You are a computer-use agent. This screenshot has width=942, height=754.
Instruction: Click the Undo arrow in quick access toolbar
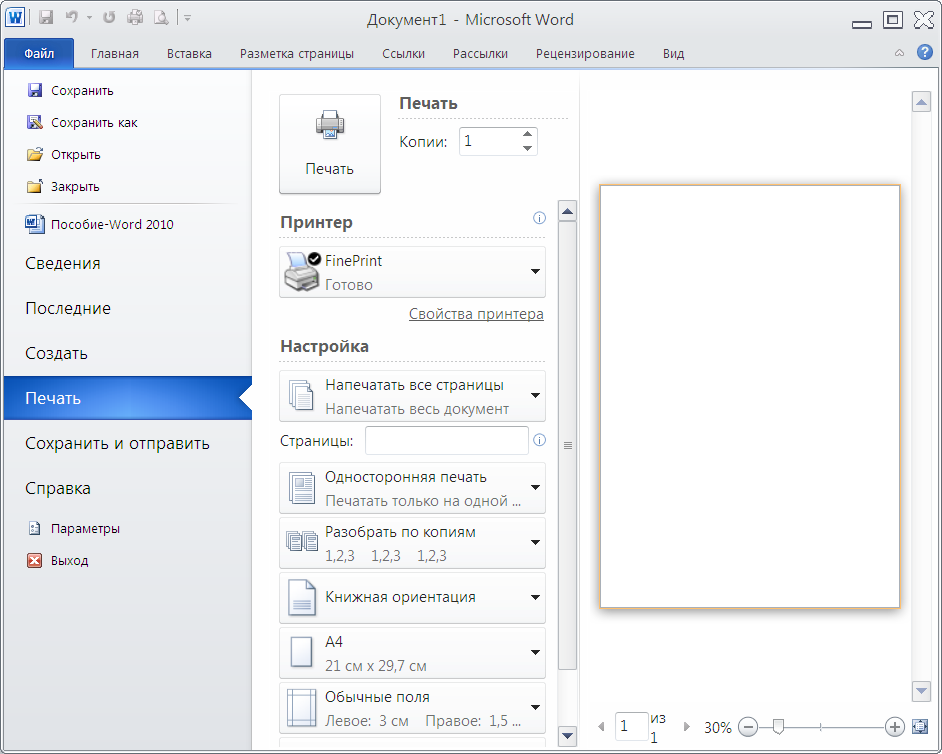point(72,17)
